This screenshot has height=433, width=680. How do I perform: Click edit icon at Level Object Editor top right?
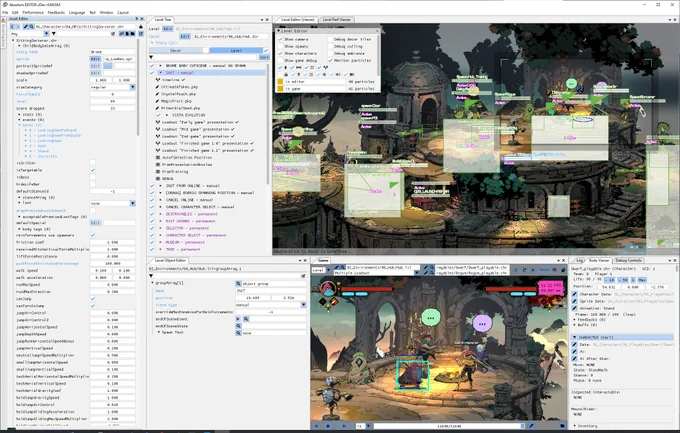coord(303,276)
